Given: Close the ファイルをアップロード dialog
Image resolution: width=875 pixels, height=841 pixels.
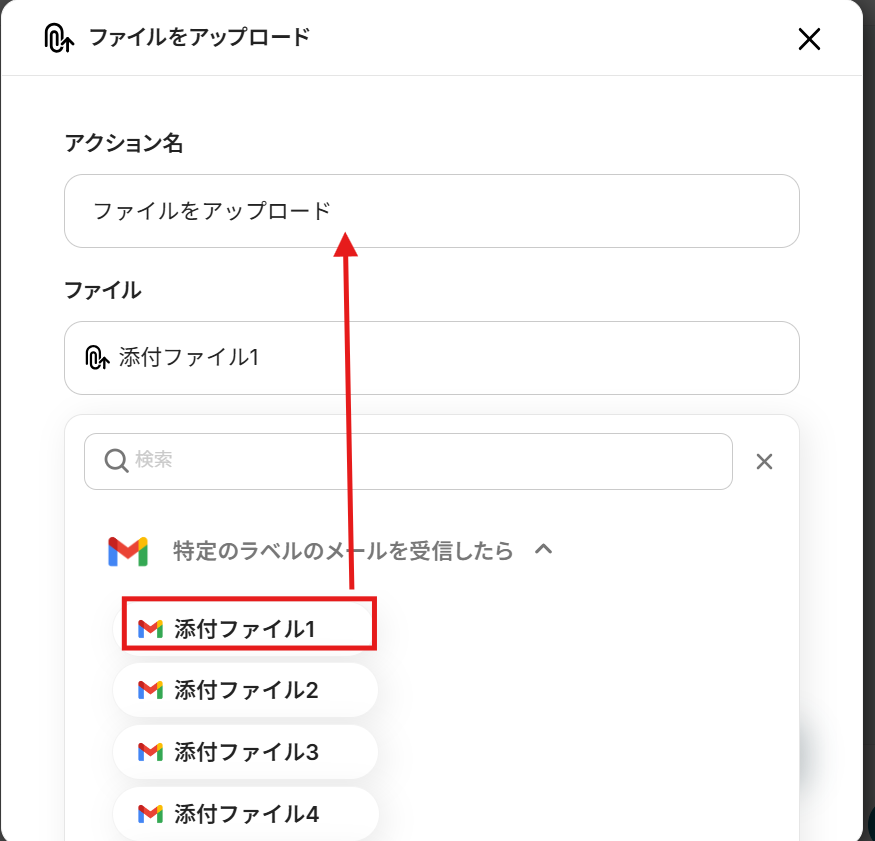Looking at the screenshot, I should [x=809, y=39].
